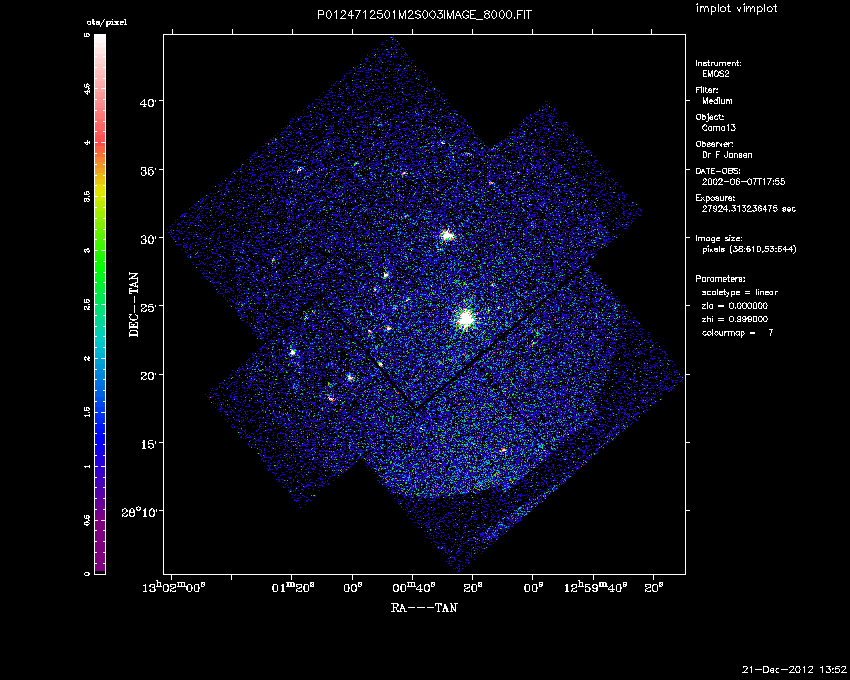This screenshot has width=850, height=680.
Task: Click RA tick label 12h59m40s
Action: click(596, 587)
